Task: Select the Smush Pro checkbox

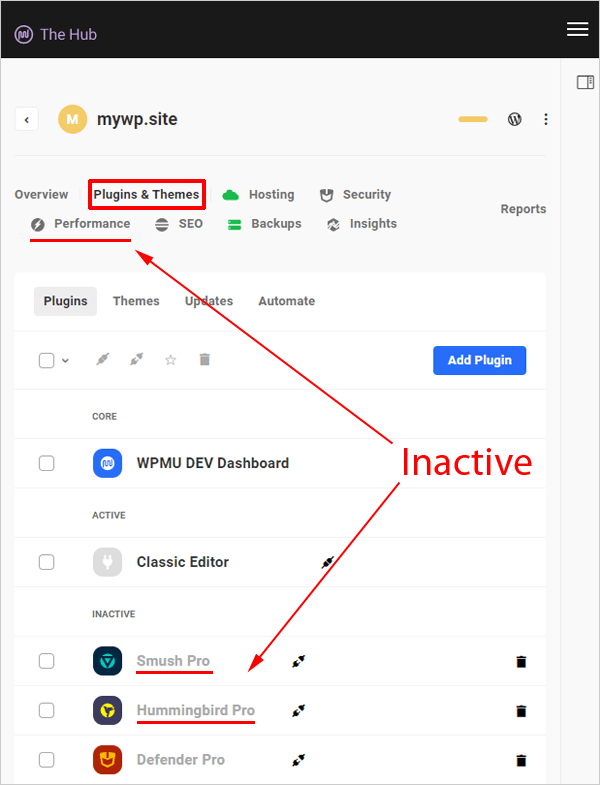Action: pyautogui.click(x=46, y=661)
